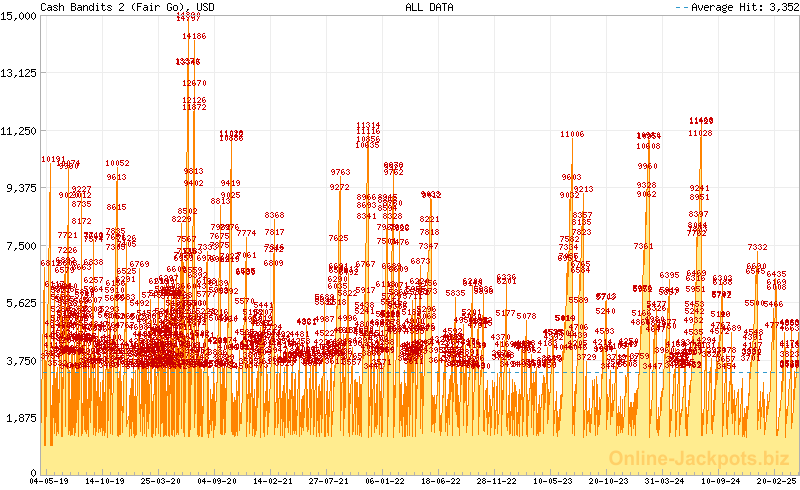Select the 20-02-25 date on the x-axis
This screenshot has width=800, height=490.
point(776,481)
